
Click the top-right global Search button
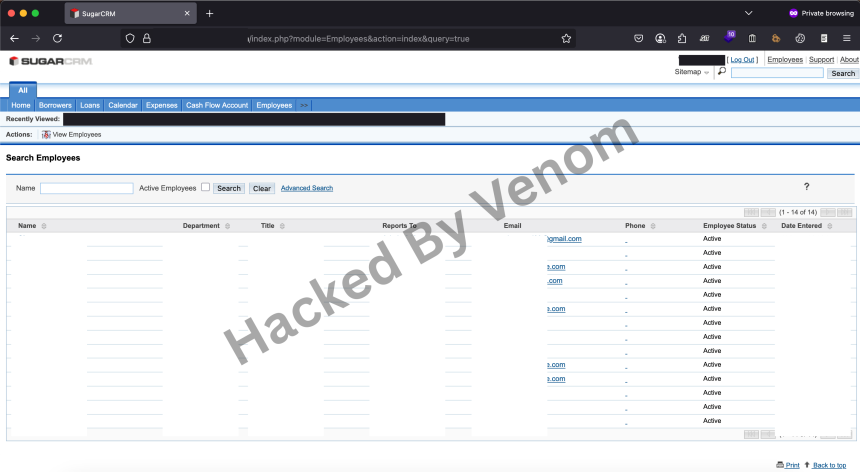click(x=842, y=73)
